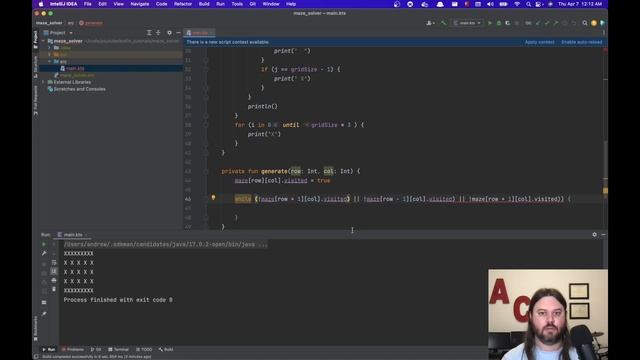Click the Git history clock icon
Image resolution: width=640 pixels, height=360 pixels.
[x=565, y=23]
